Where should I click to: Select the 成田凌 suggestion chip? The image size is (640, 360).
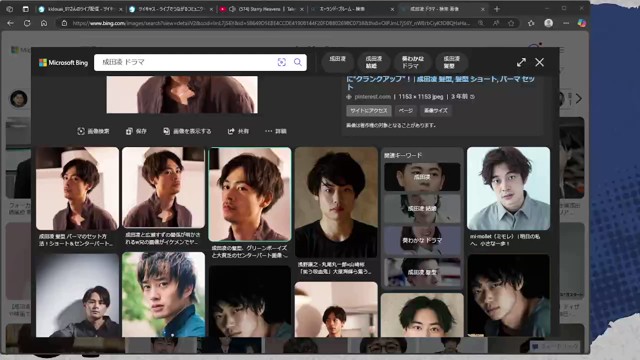337,62
